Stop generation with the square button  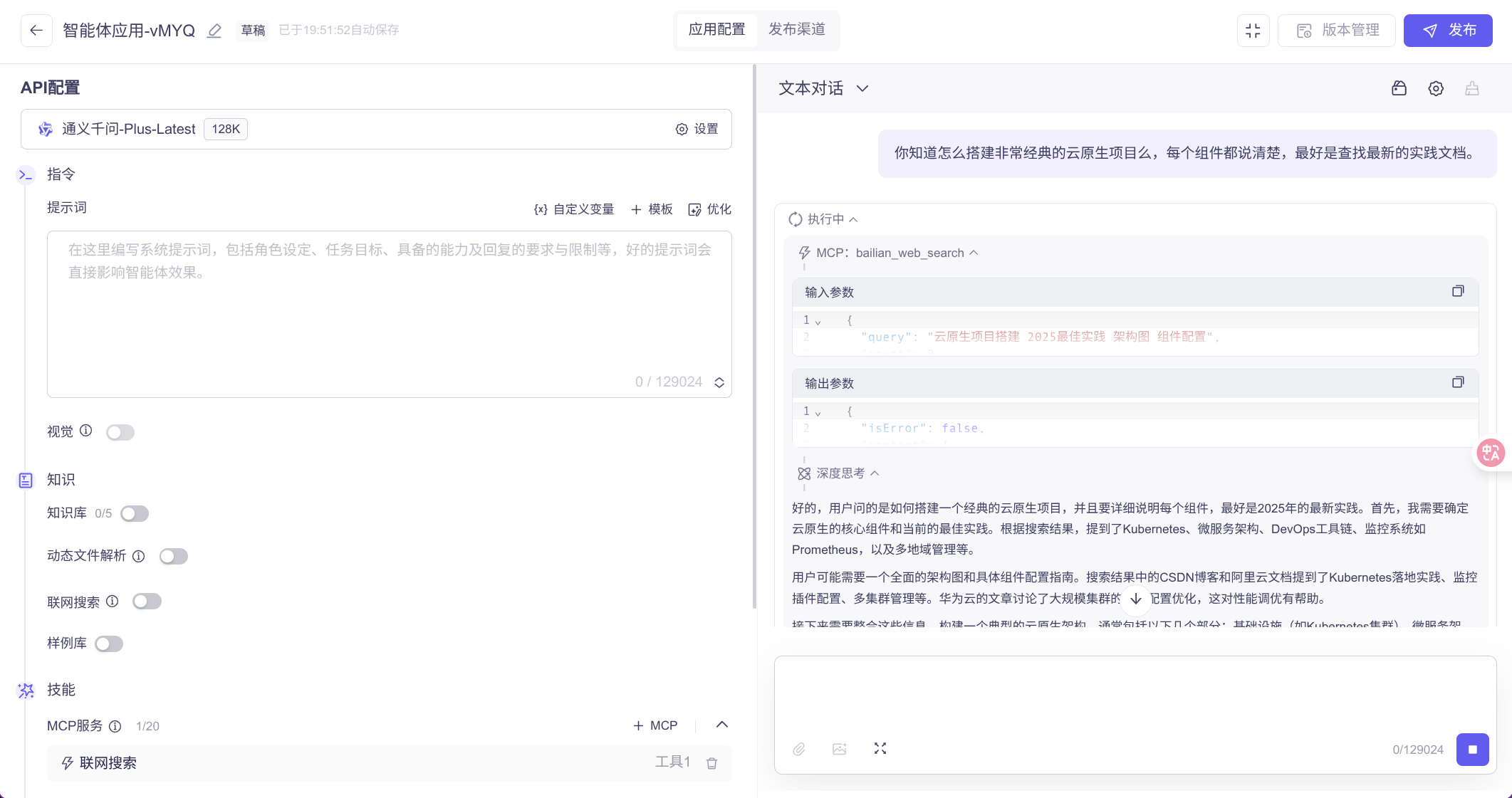point(1472,750)
